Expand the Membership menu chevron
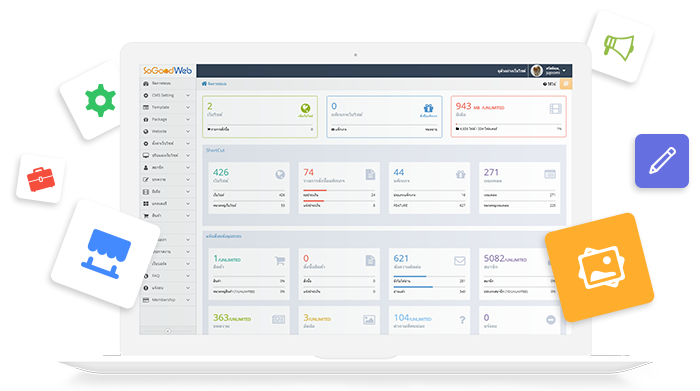 point(188,300)
